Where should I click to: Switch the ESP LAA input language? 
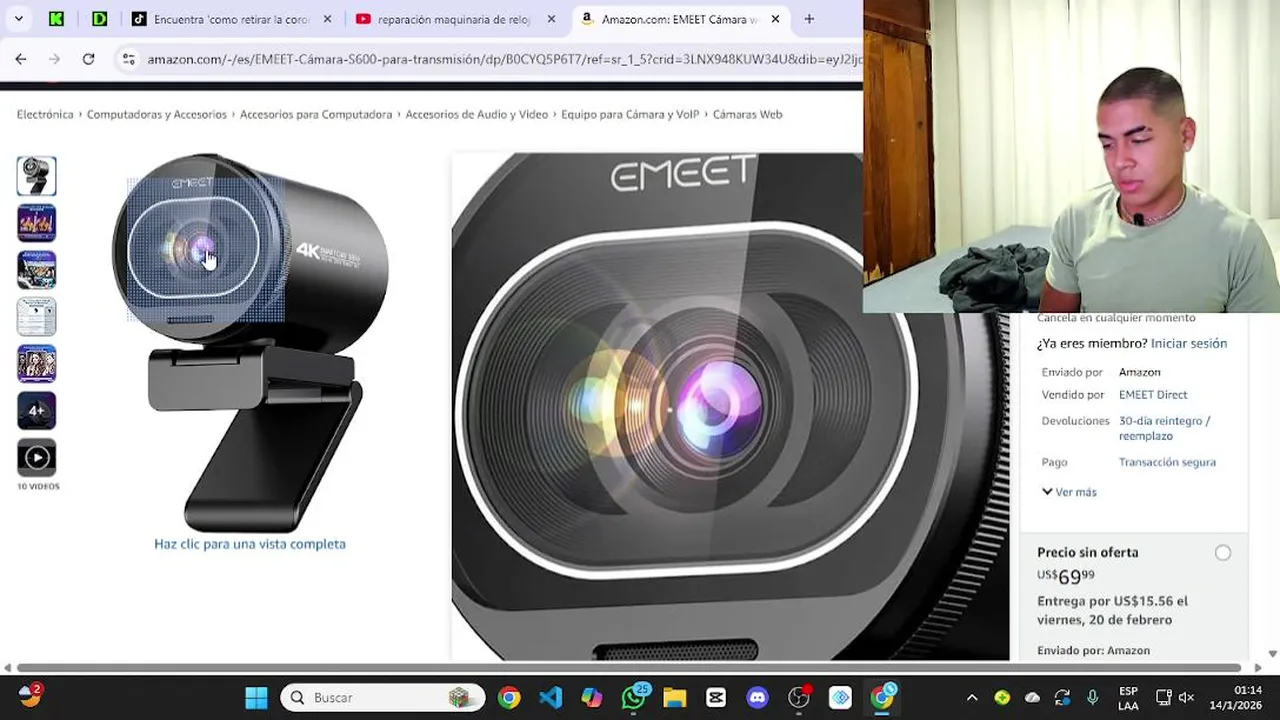click(1128, 698)
